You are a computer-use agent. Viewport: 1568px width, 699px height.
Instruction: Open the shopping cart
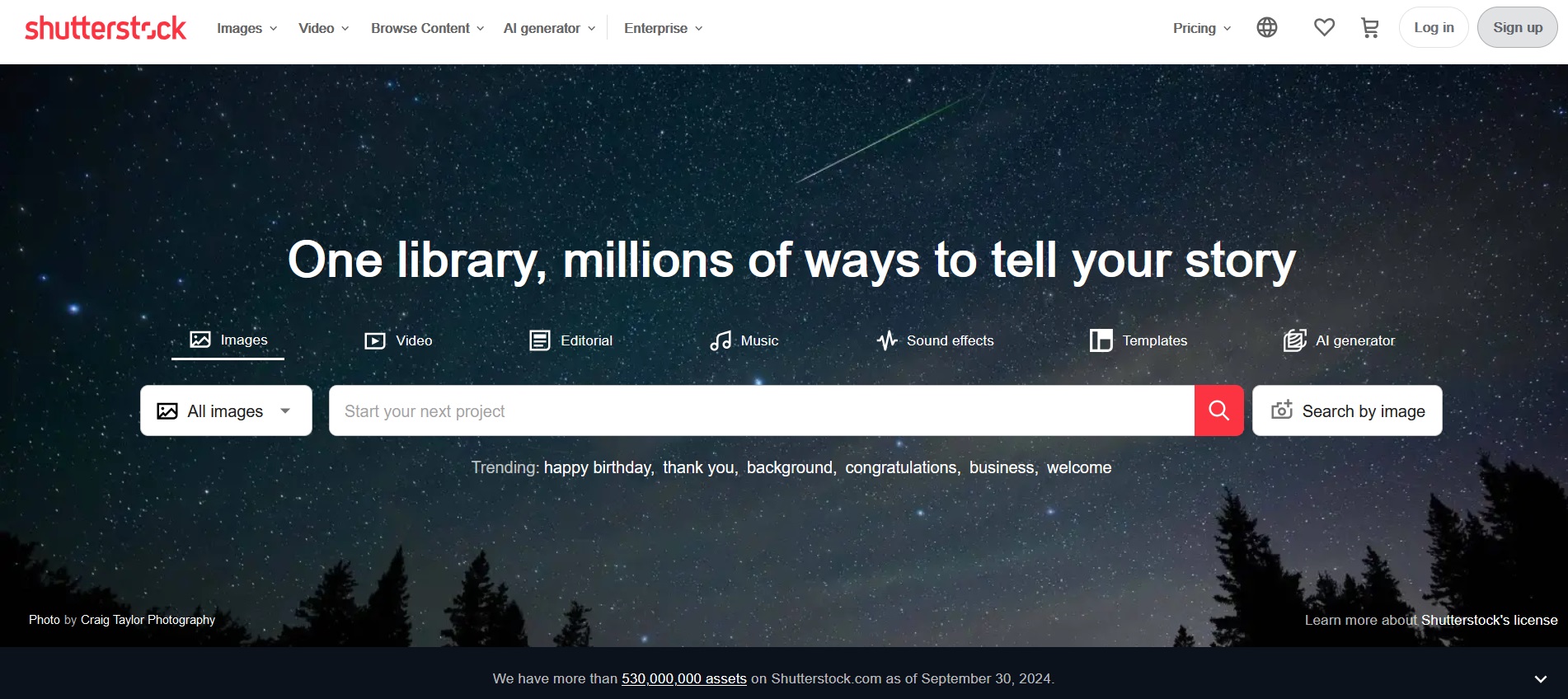coord(1369,28)
